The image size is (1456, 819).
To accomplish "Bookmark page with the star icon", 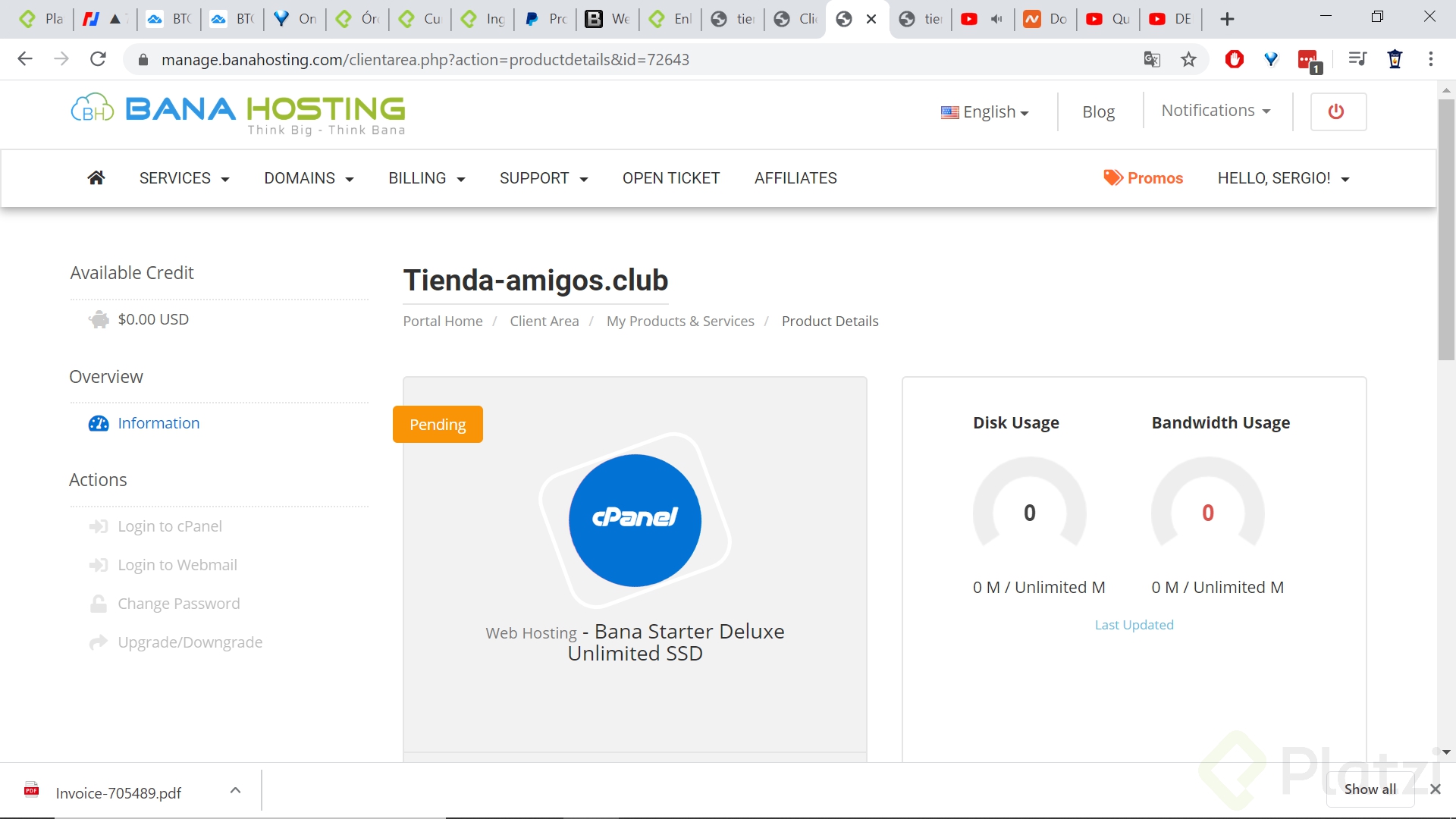I will point(1188,59).
